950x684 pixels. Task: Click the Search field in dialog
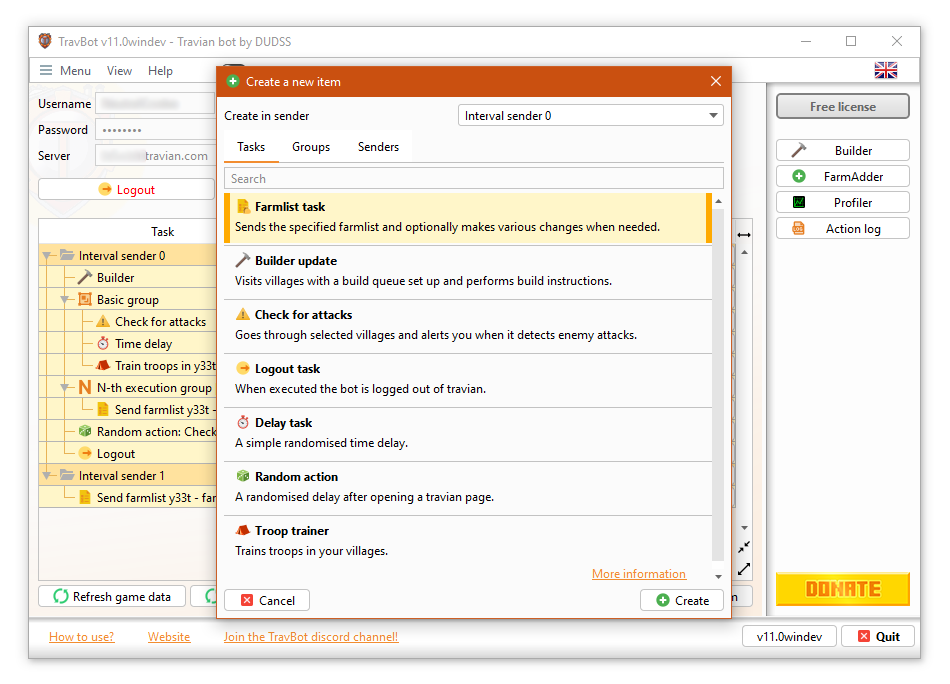(474, 179)
